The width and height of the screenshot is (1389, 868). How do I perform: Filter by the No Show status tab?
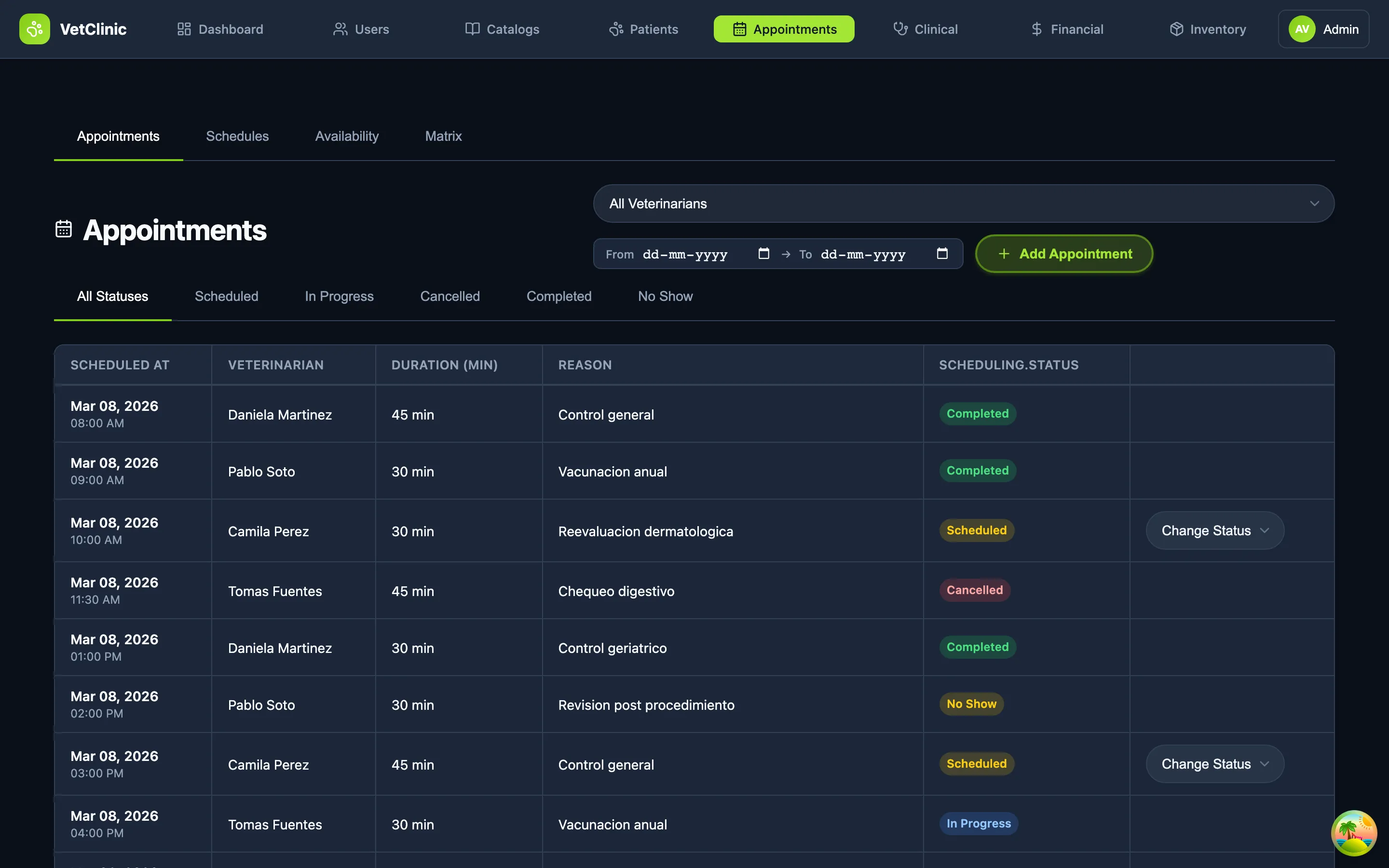tap(665, 296)
